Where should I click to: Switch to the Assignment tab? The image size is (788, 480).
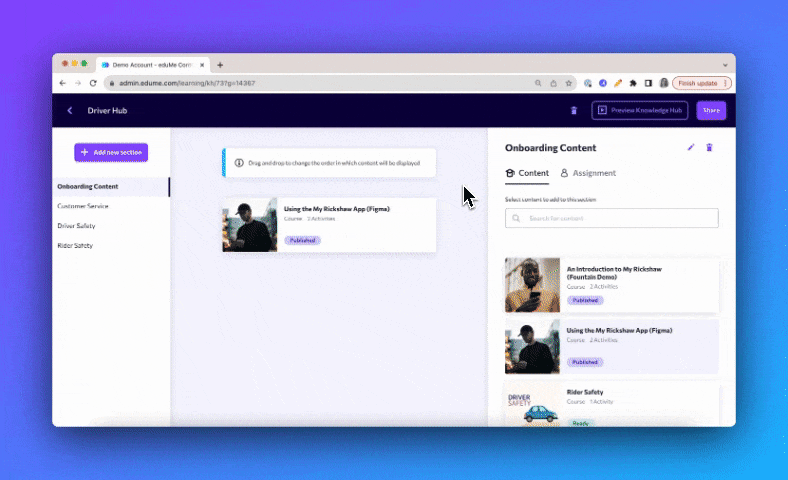point(588,173)
